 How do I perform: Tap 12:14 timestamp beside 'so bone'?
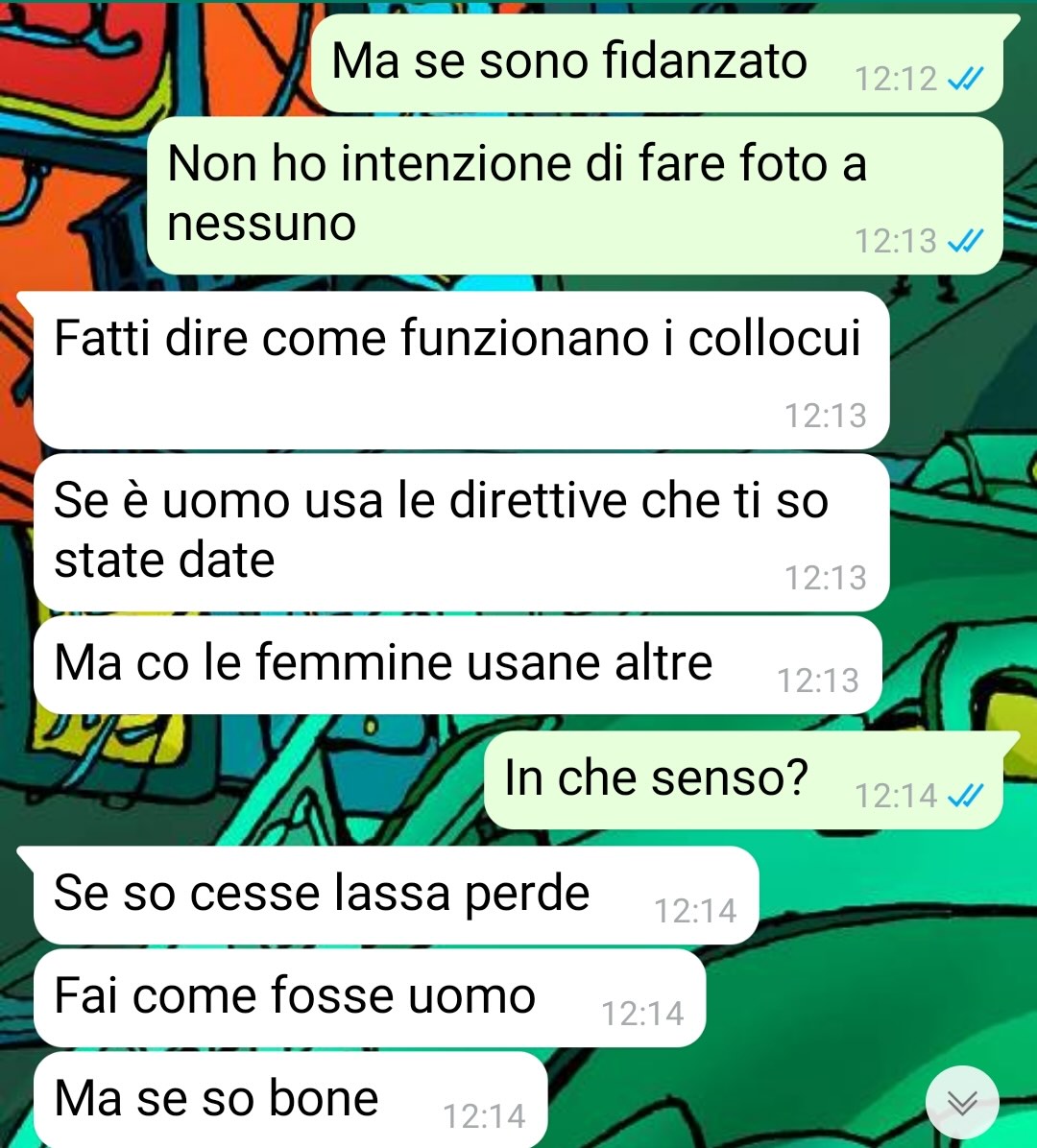(x=484, y=1116)
